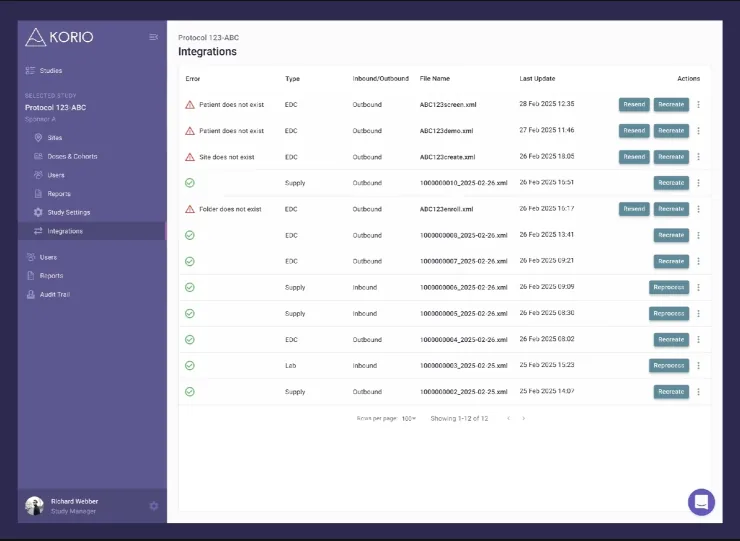Open more options for 1000000008_2025-02-26.xml
740x541 pixels.
click(698, 235)
